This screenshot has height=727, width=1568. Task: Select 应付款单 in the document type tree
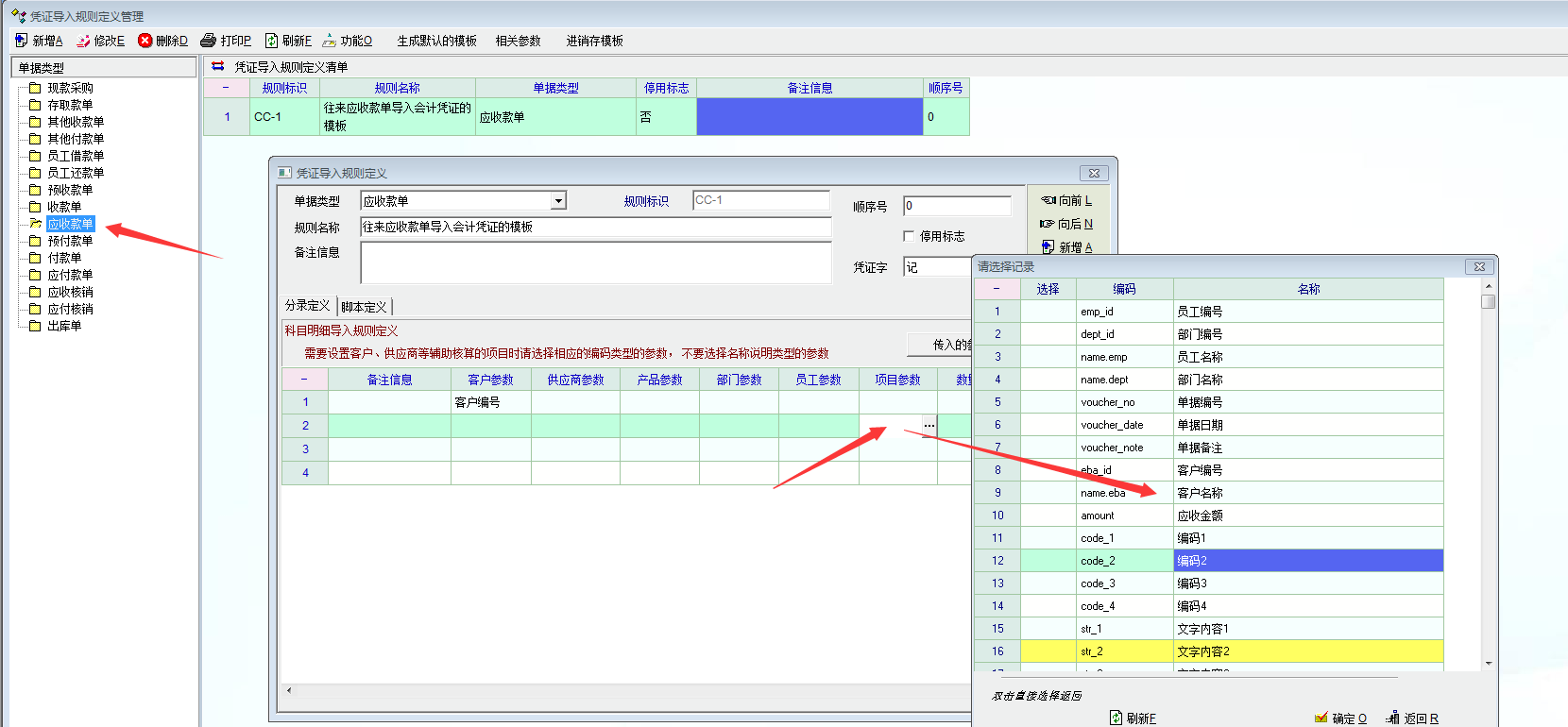(x=70, y=275)
